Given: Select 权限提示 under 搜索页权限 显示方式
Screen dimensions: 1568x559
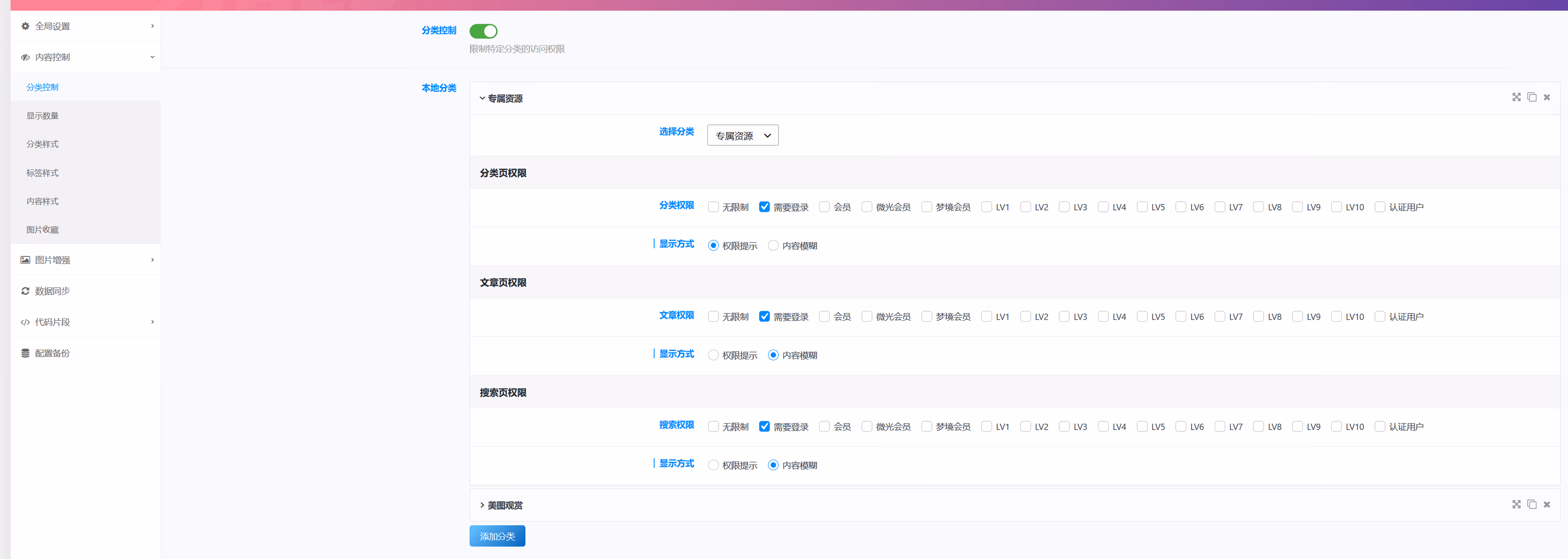Looking at the screenshot, I should point(713,465).
